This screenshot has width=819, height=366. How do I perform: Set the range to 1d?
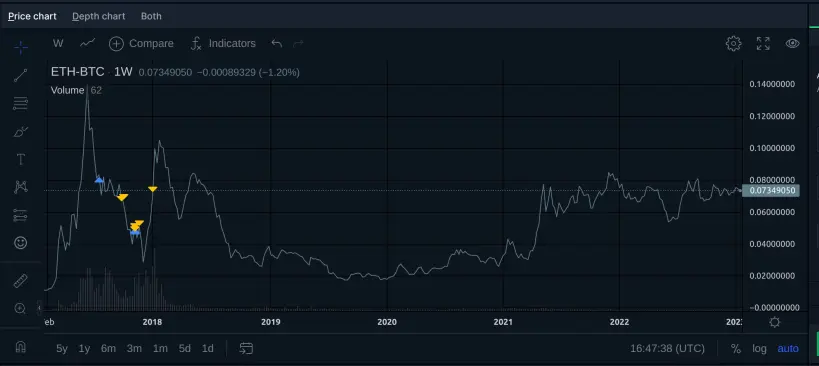207,349
